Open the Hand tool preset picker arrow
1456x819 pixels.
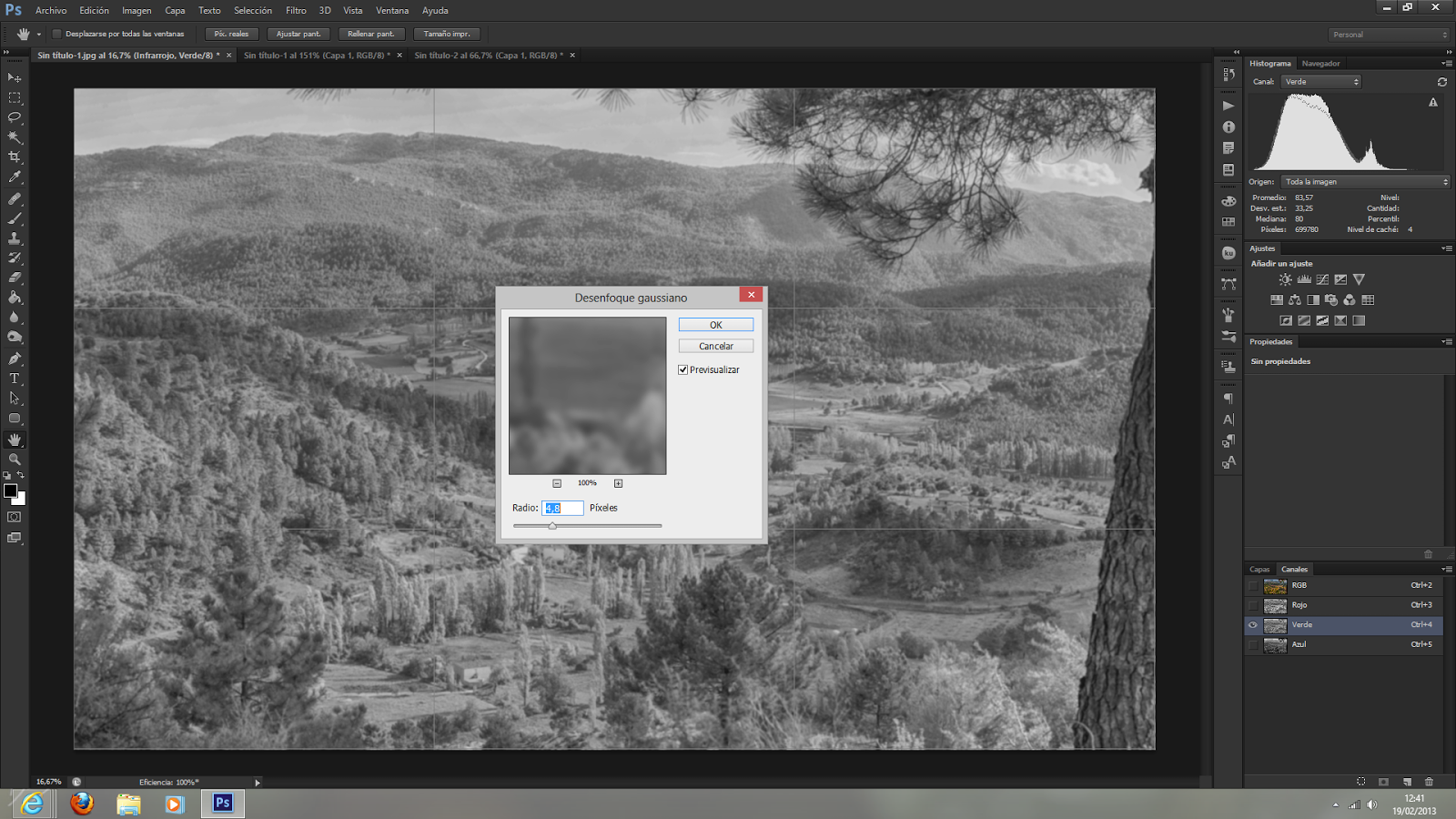pos(38,35)
